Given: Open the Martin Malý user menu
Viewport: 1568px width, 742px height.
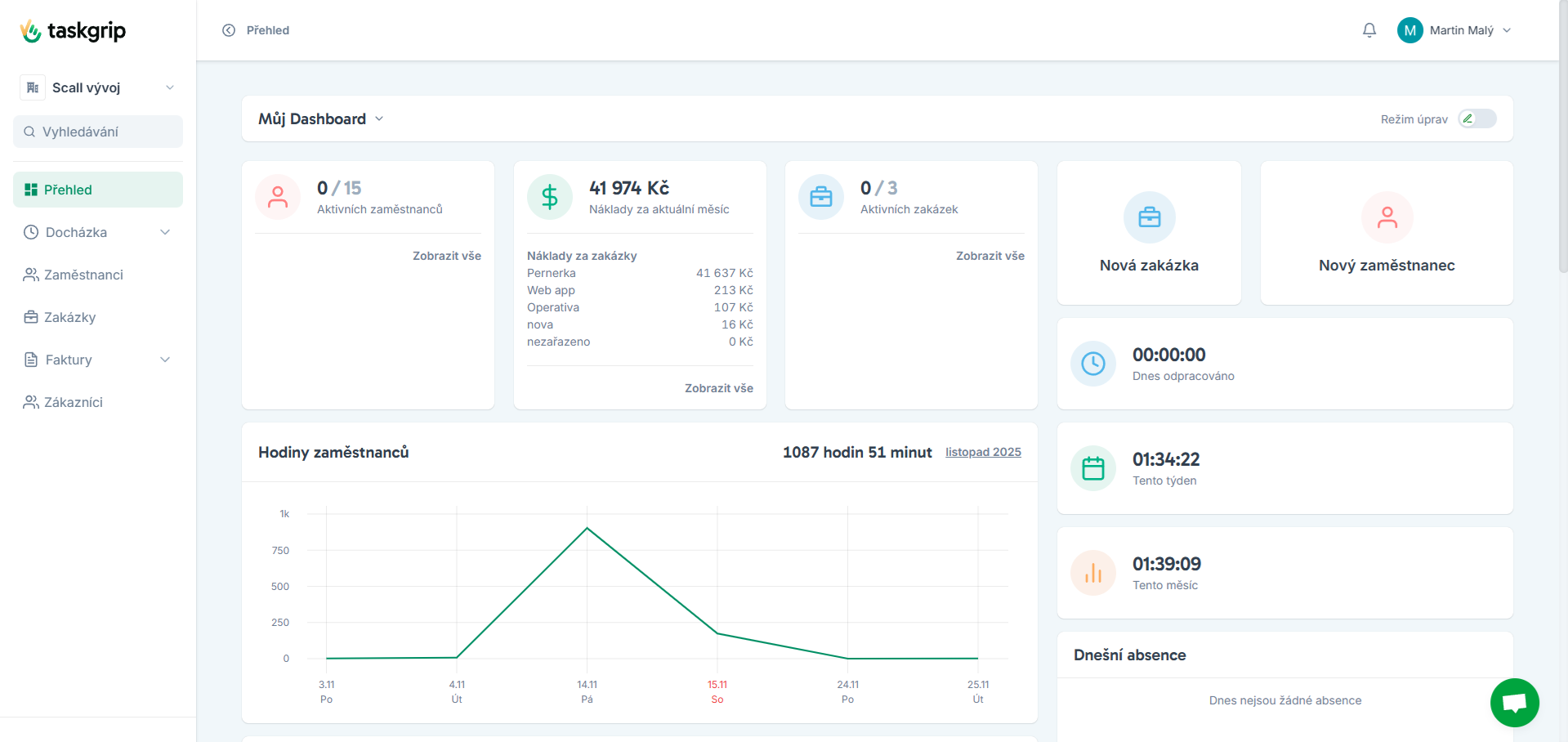Looking at the screenshot, I should click(1454, 30).
